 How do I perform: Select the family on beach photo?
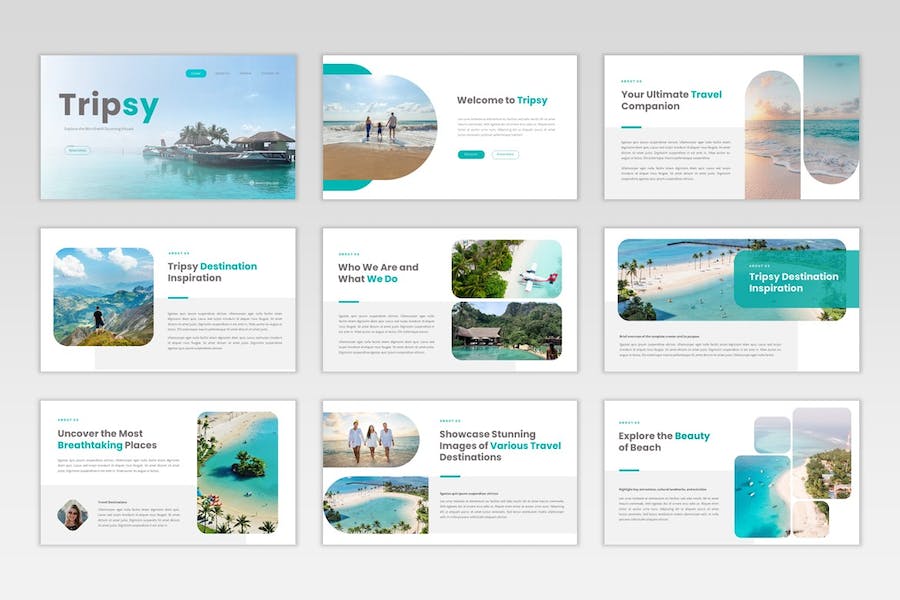click(x=380, y=127)
